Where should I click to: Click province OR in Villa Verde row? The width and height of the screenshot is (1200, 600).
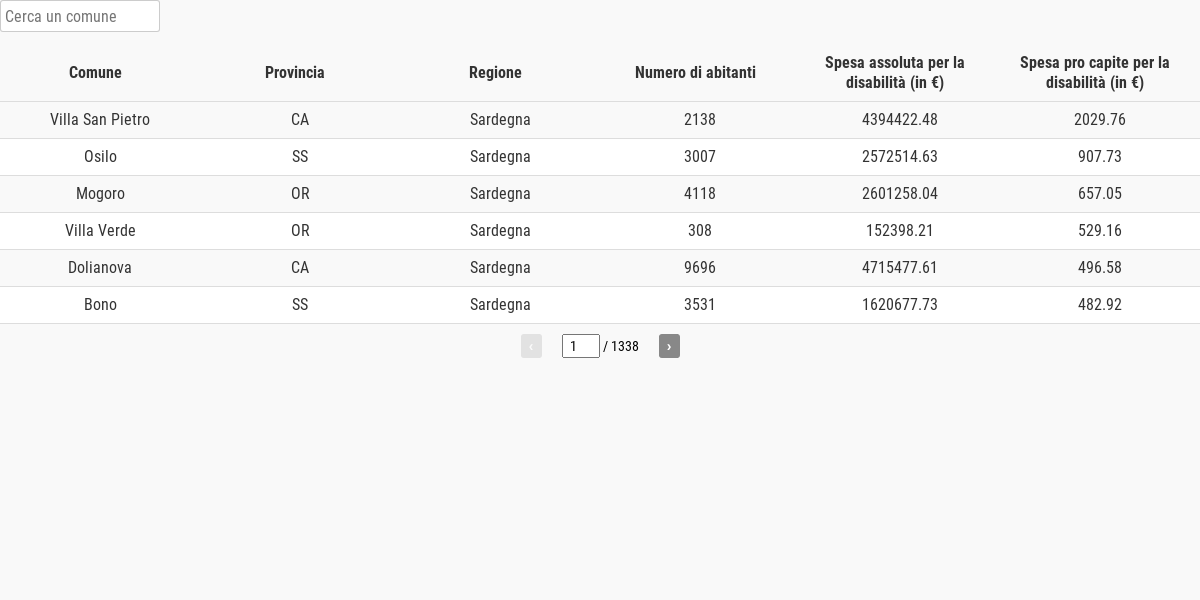pos(300,231)
